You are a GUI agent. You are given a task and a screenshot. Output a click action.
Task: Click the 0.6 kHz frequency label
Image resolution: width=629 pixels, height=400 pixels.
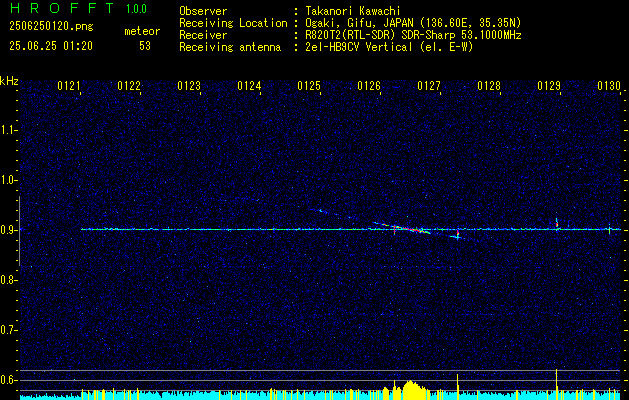(x=9, y=380)
